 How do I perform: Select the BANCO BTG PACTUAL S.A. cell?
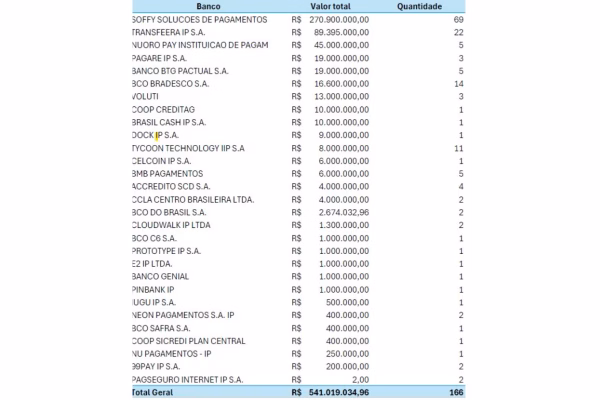[181, 71]
